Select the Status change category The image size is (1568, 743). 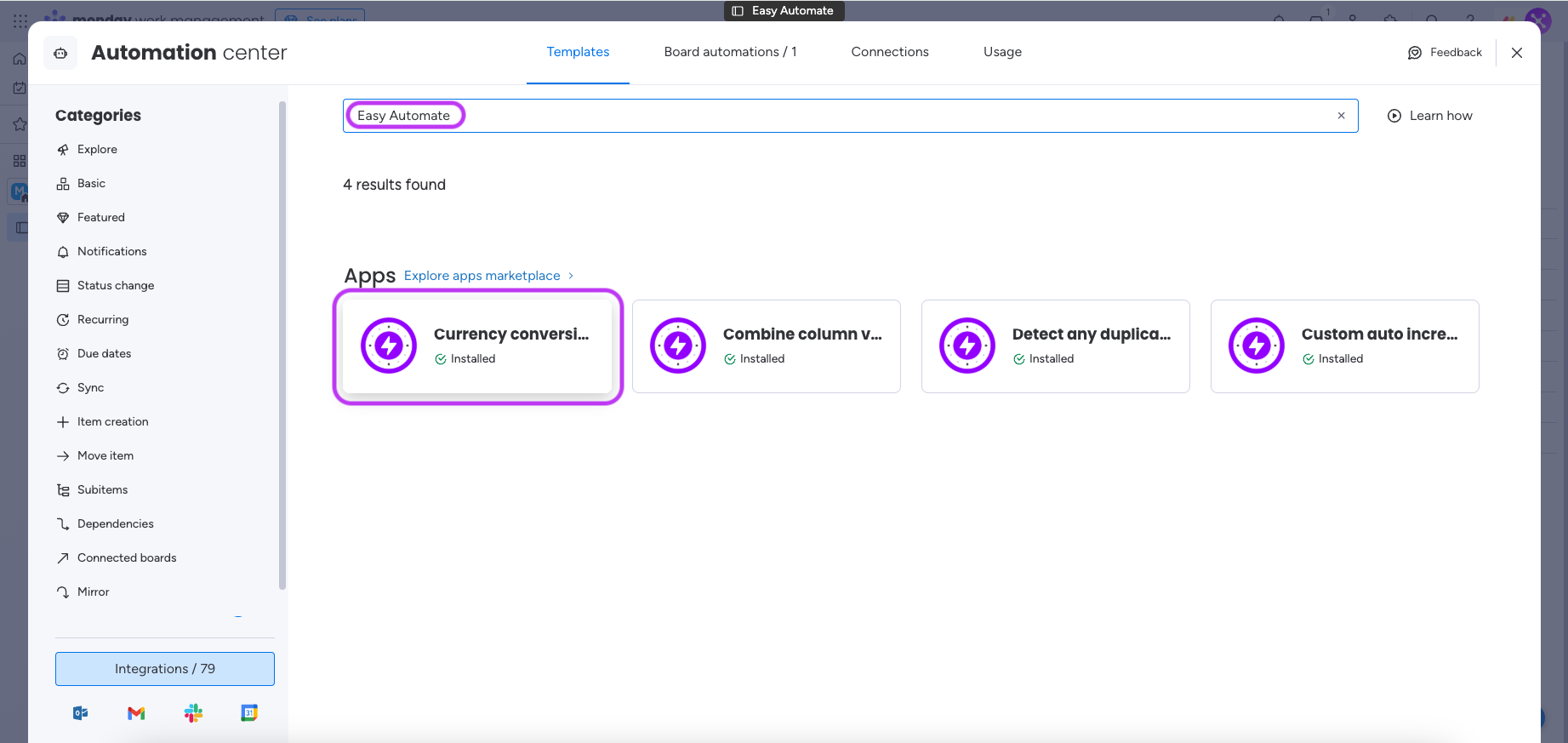coord(116,285)
